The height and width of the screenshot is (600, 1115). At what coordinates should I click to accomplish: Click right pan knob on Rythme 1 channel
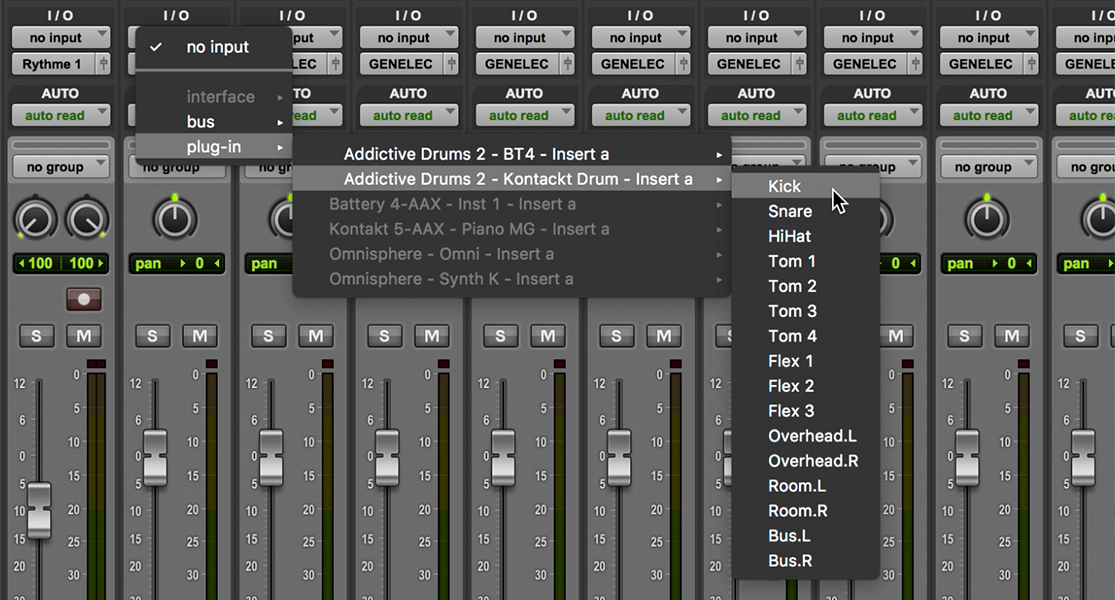(x=87, y=219)
